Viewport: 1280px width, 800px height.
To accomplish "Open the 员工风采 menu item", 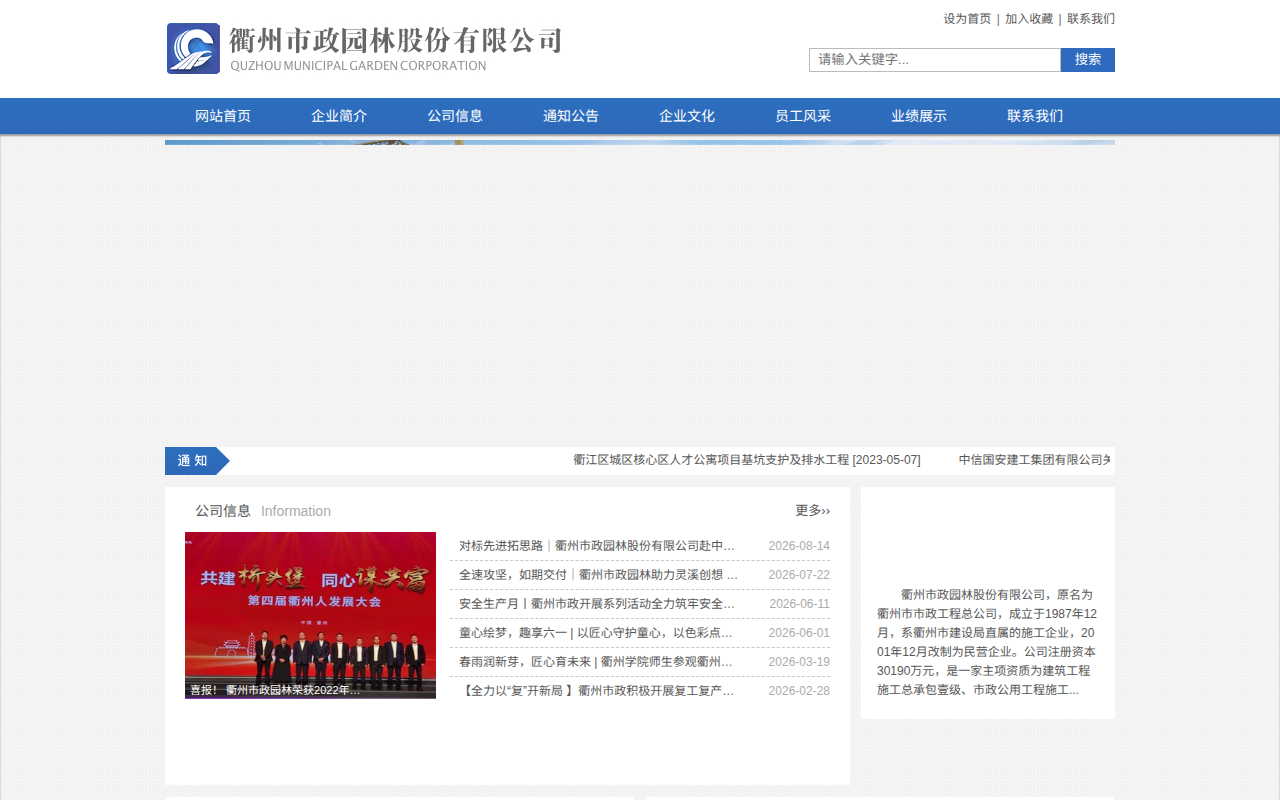I will click(803, 116).
